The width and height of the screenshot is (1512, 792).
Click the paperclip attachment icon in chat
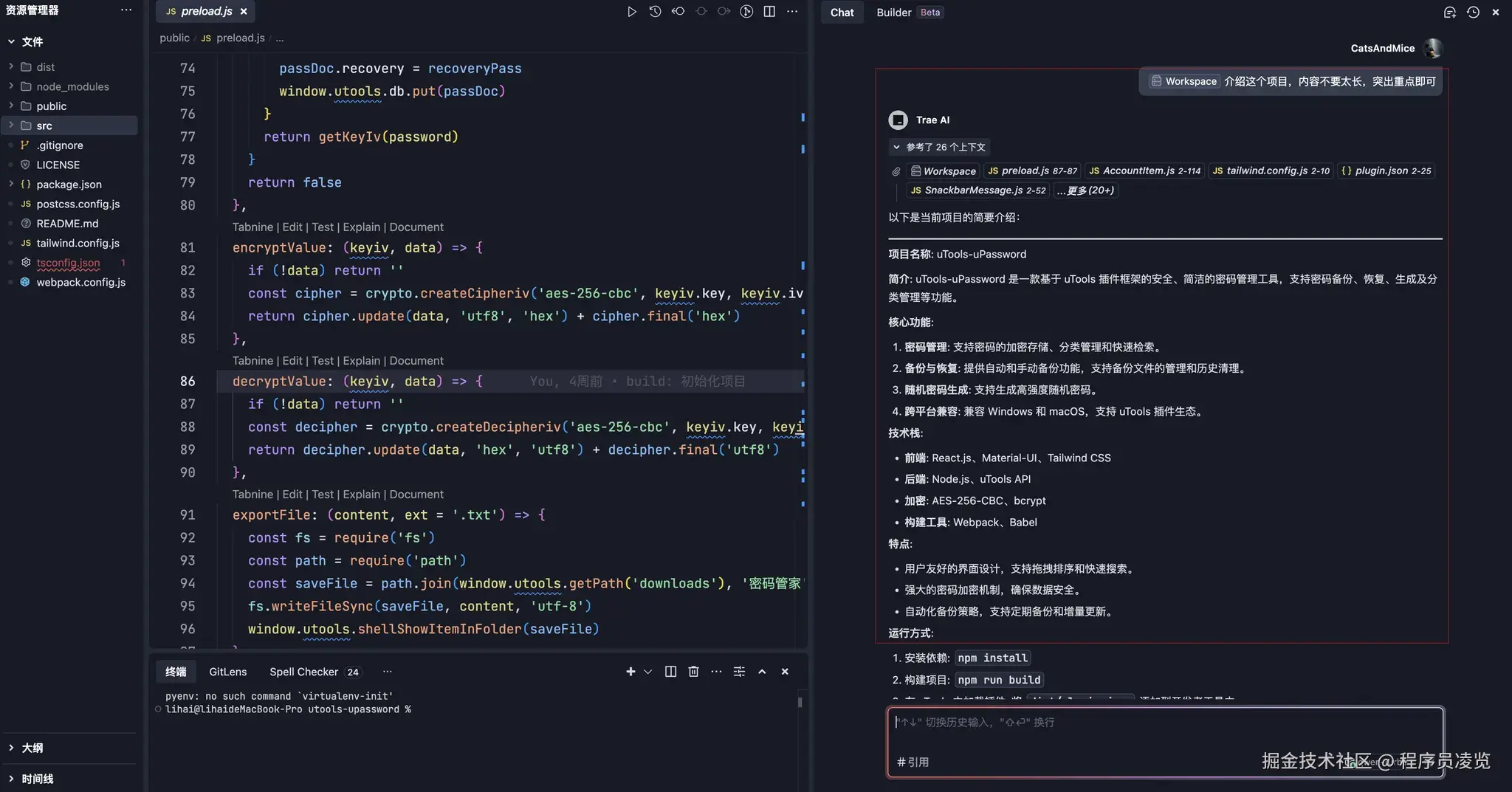896,171
